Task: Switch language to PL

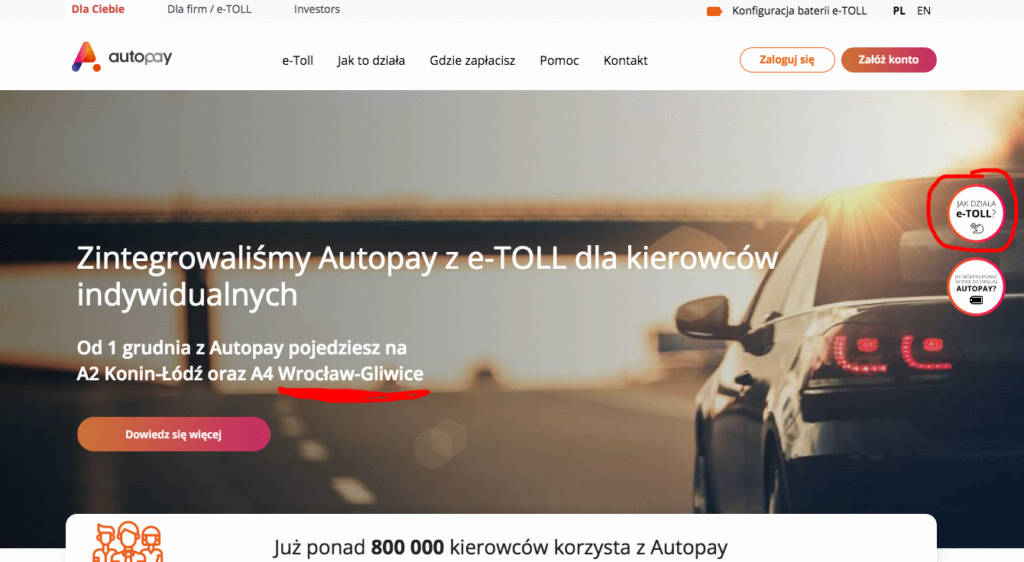Action: click(899, 10)
